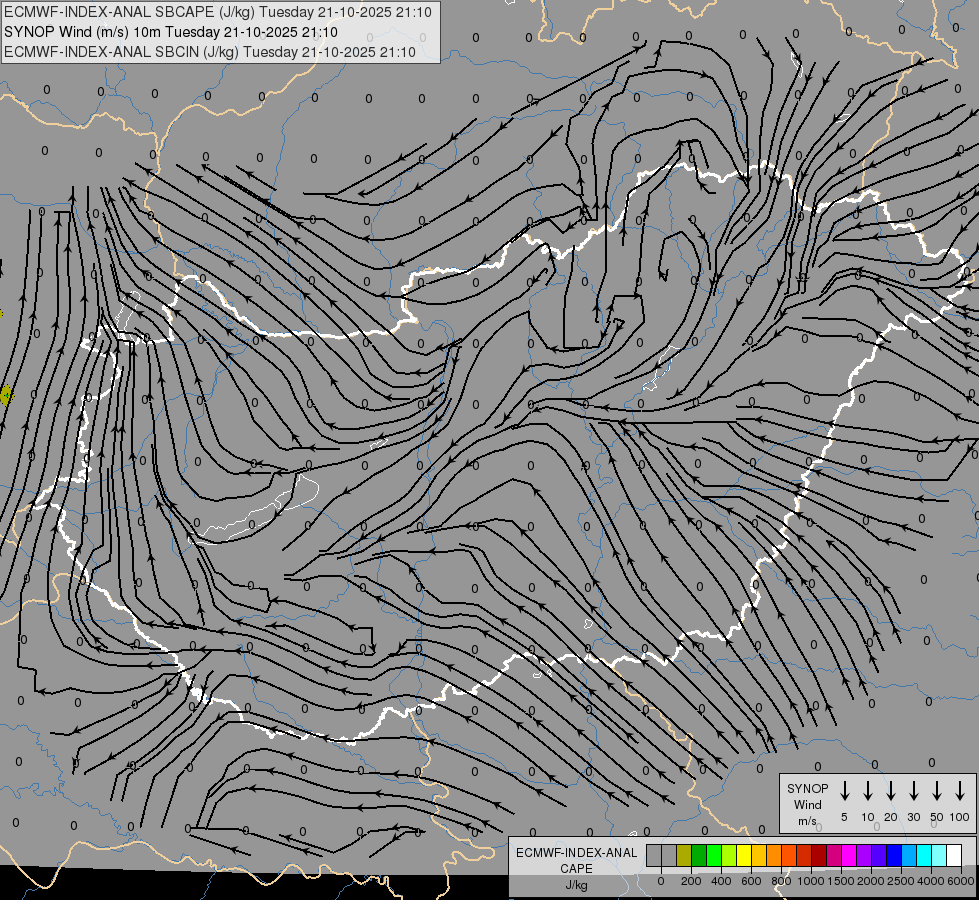The image size is (979, 900).
Task: Click the SBCIN title line
Action: pos(209,52)
